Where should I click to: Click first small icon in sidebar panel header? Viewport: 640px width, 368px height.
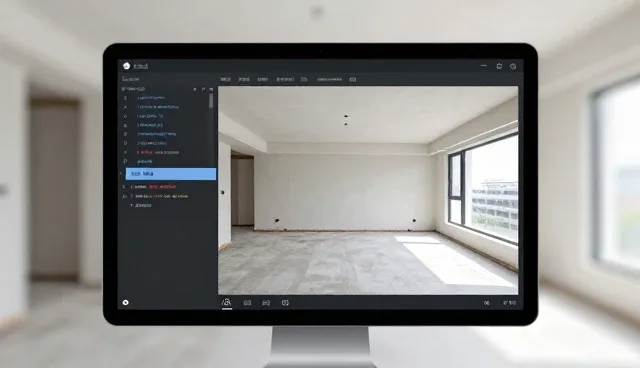click(195, 89)
